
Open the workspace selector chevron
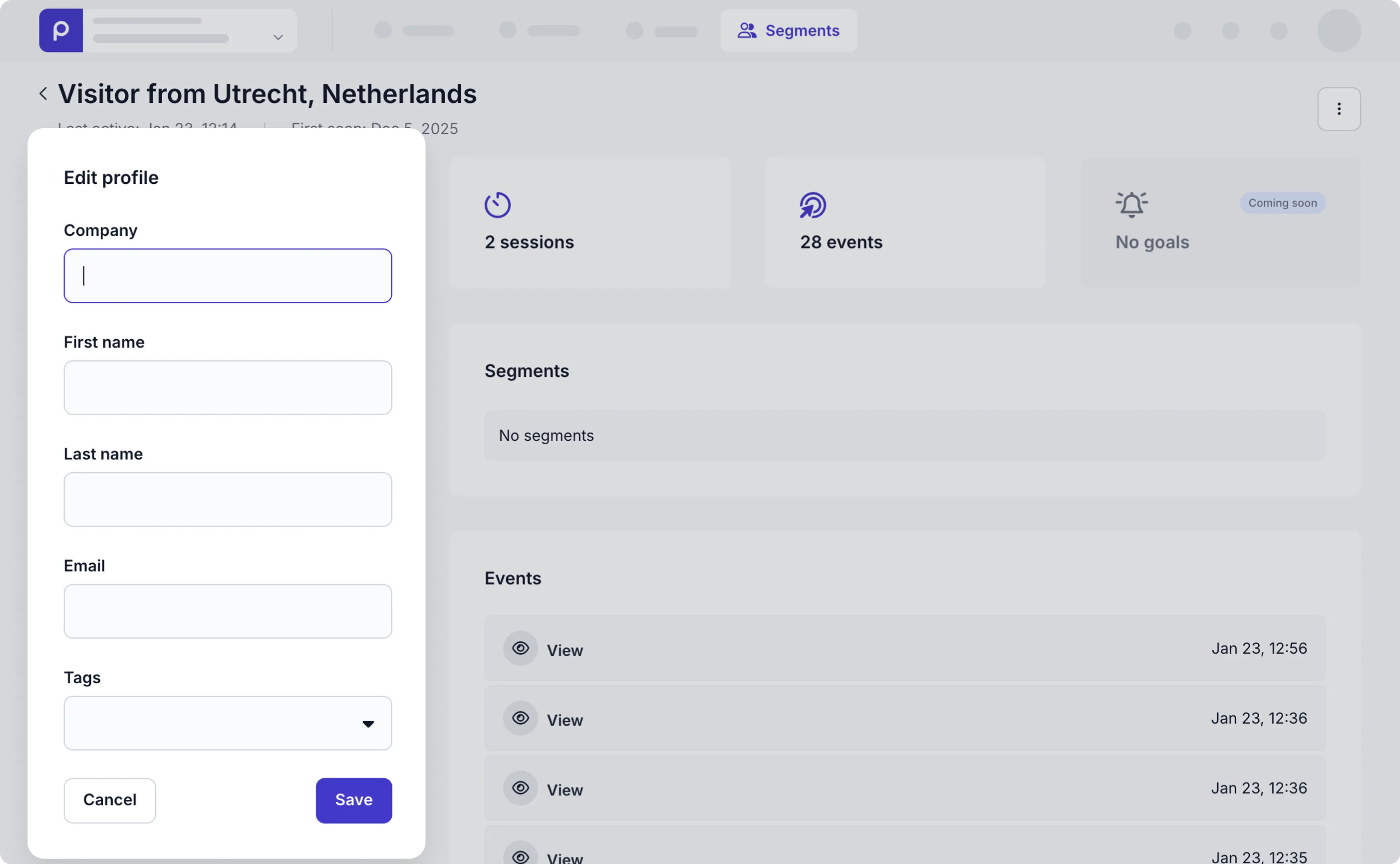click(278, 38)
